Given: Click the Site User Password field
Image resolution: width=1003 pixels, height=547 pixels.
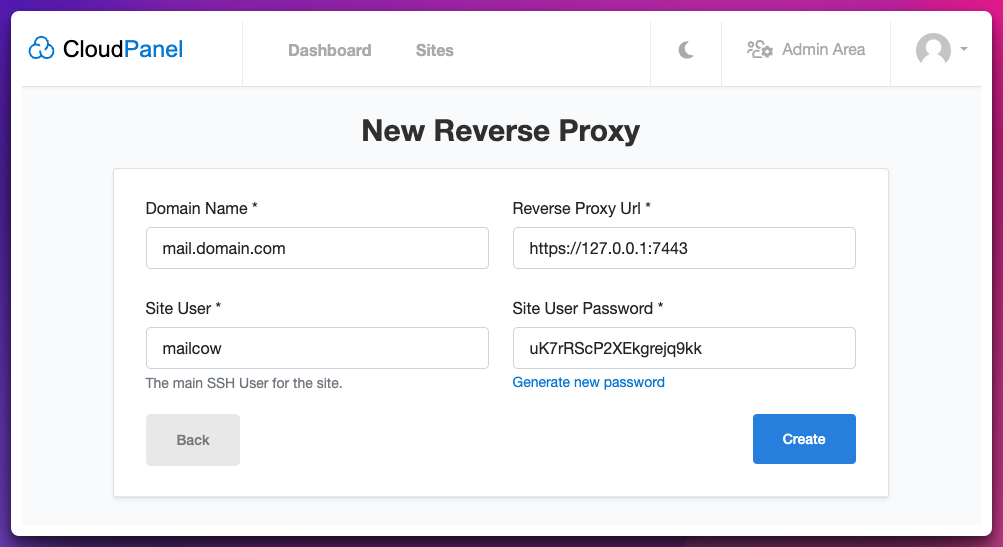Looking at the screenshot, I should pyautogui.click(x=684, y=348).
